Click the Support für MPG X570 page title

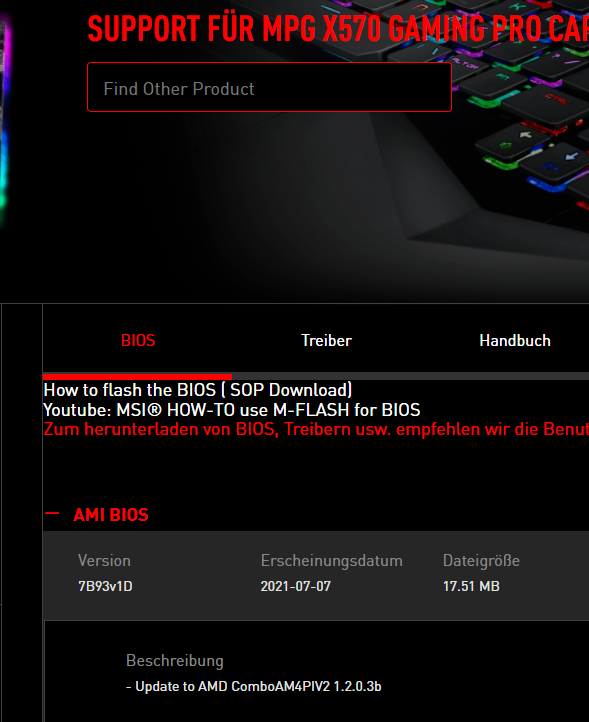pos(338,29)
